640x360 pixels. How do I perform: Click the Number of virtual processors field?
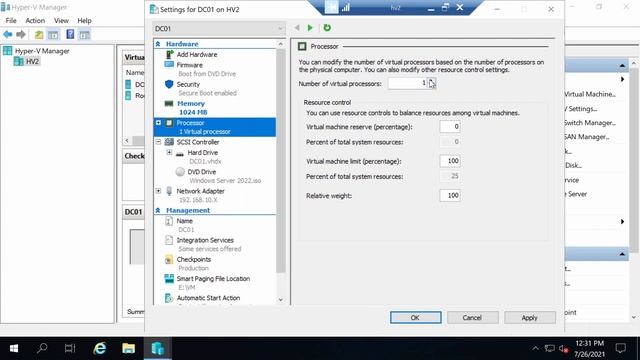407,83
